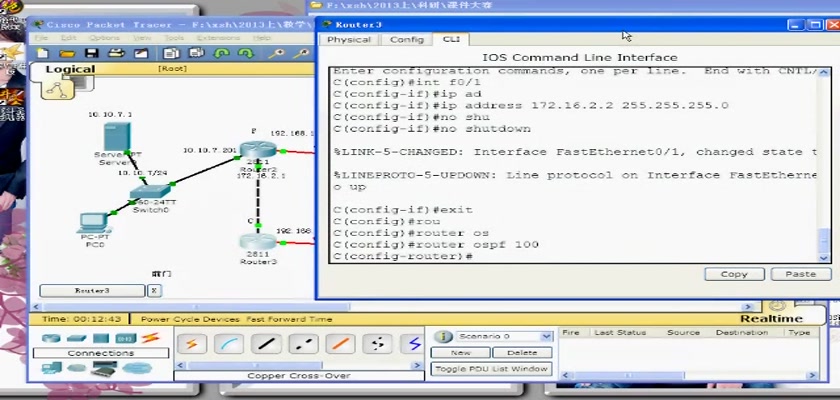
Task: Save the network with the floppy icon
Action: pos(92,53)
